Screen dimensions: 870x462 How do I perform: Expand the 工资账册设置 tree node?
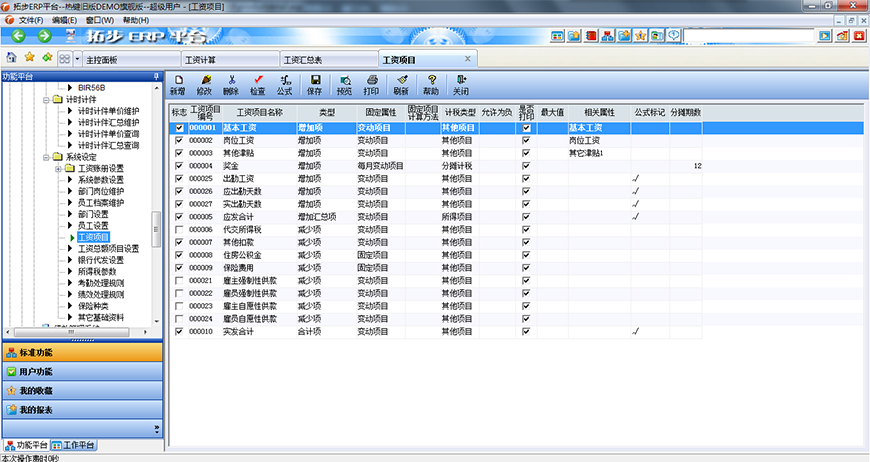(59, 168)
